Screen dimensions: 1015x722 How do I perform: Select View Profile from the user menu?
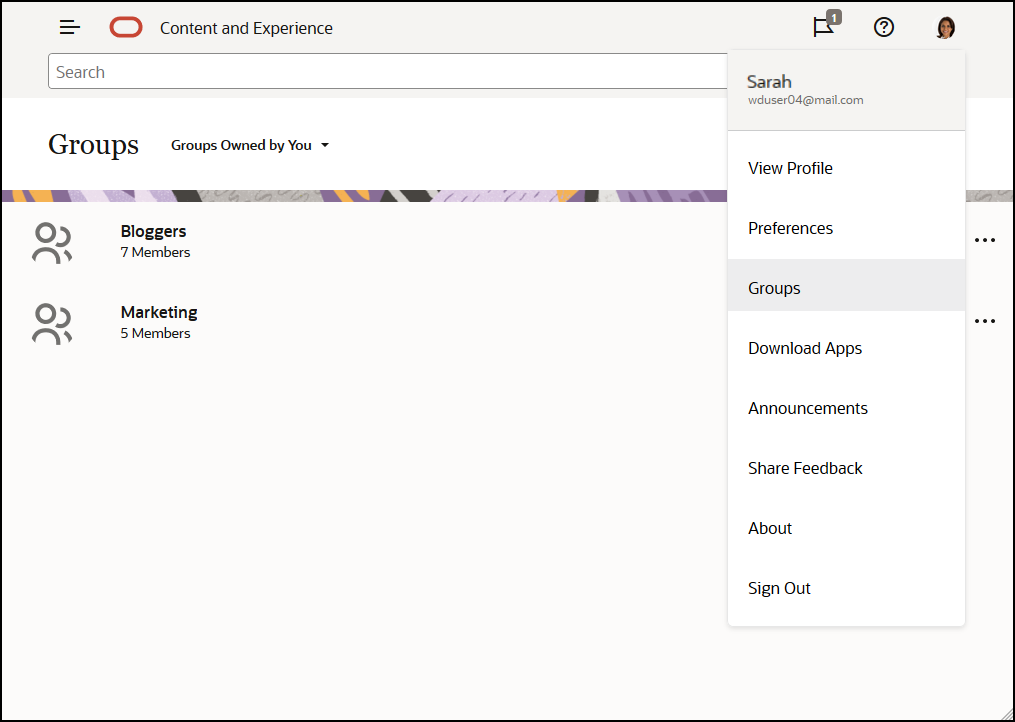tap(790, 168)
